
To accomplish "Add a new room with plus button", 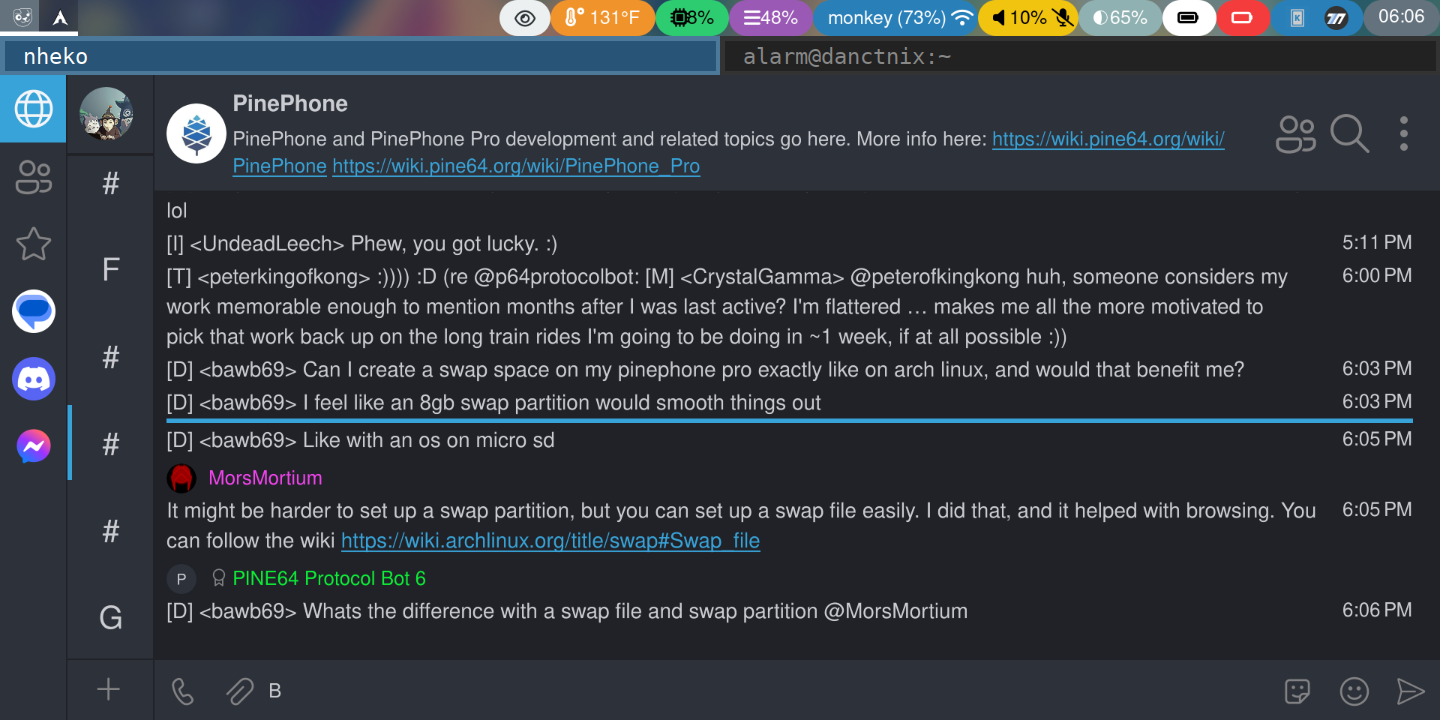I will (109, 689).
